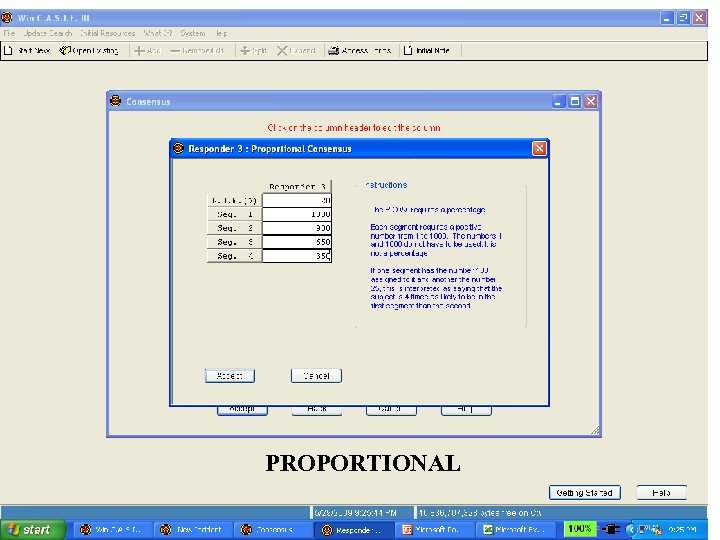Click the Seg. 3 row header
This screenshot has height=540, width=720.
tap(235, 242)
